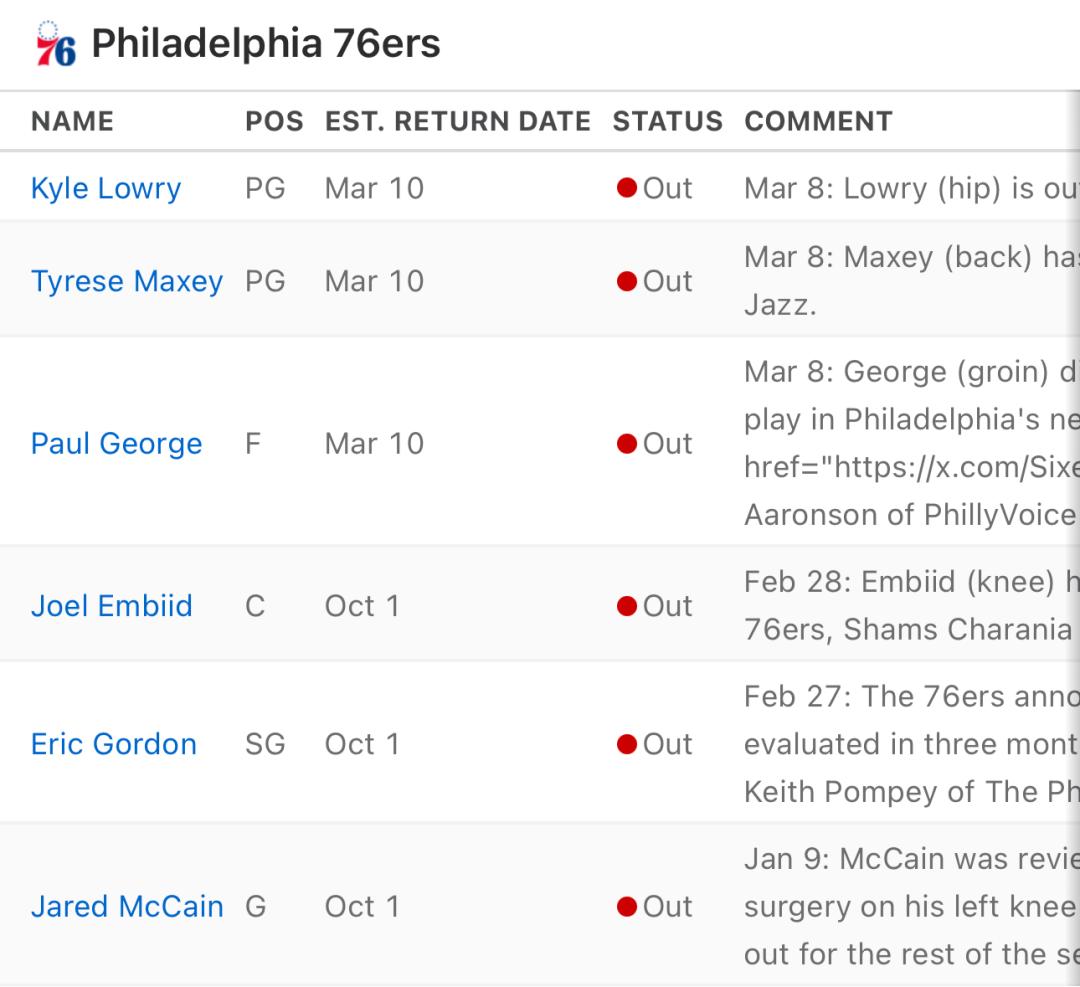The height and width of the screenshot is (987, 1080).
Task: Click Kyle Lowry's red Out status dot
Action: tap(627, 187)
